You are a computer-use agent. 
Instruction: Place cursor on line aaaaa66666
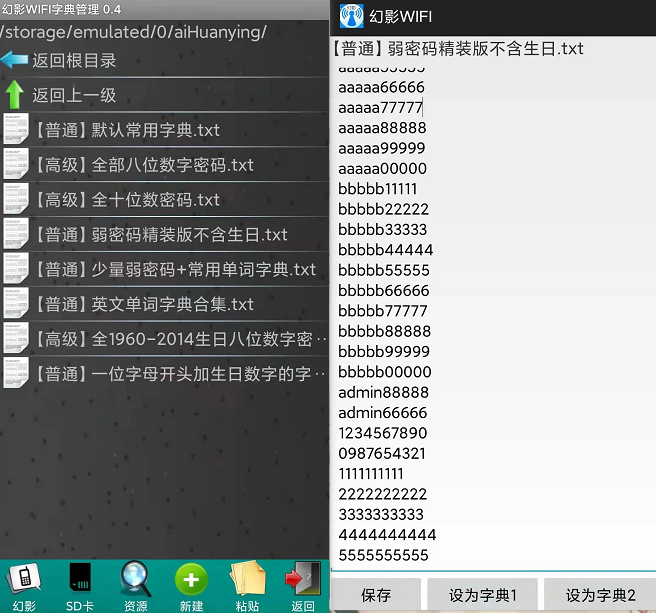pos(381,87)
